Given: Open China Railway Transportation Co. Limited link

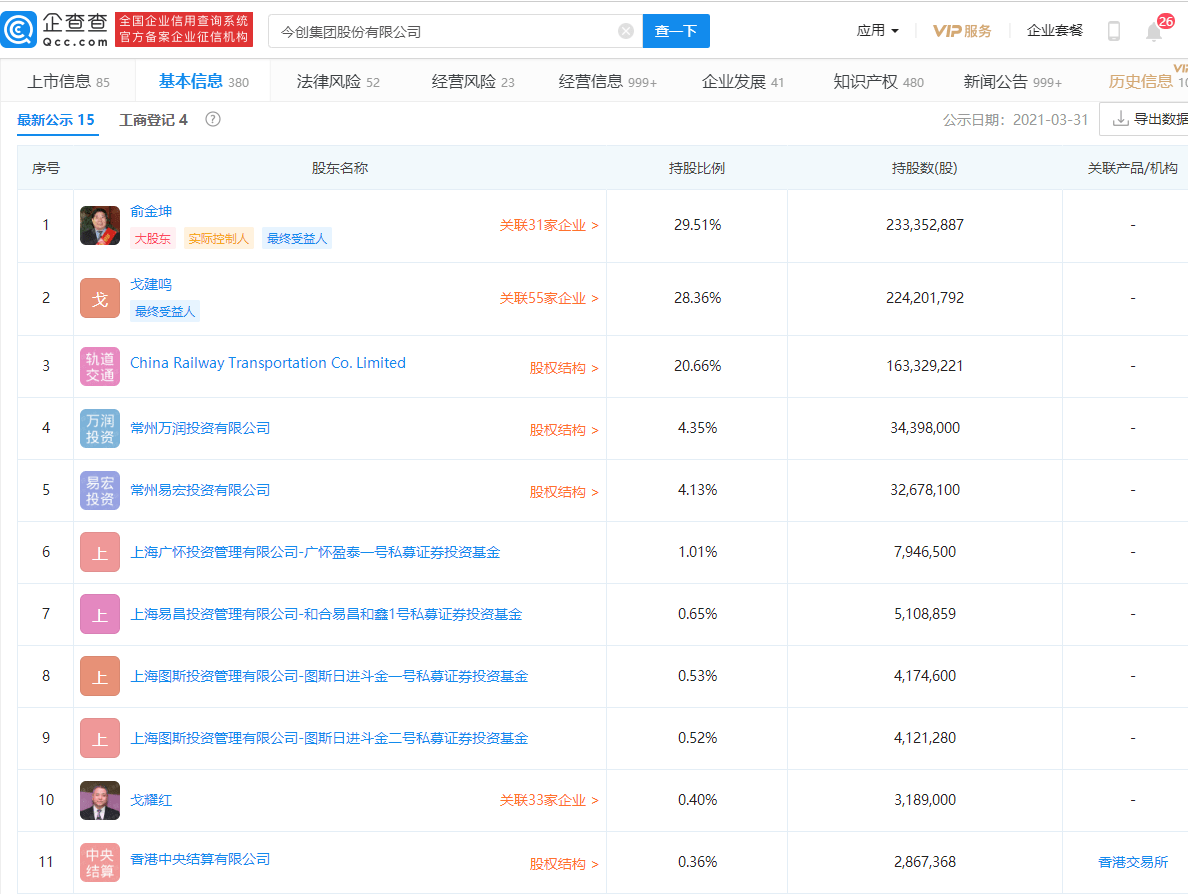Looking at the screenshot, I should 267,363.
